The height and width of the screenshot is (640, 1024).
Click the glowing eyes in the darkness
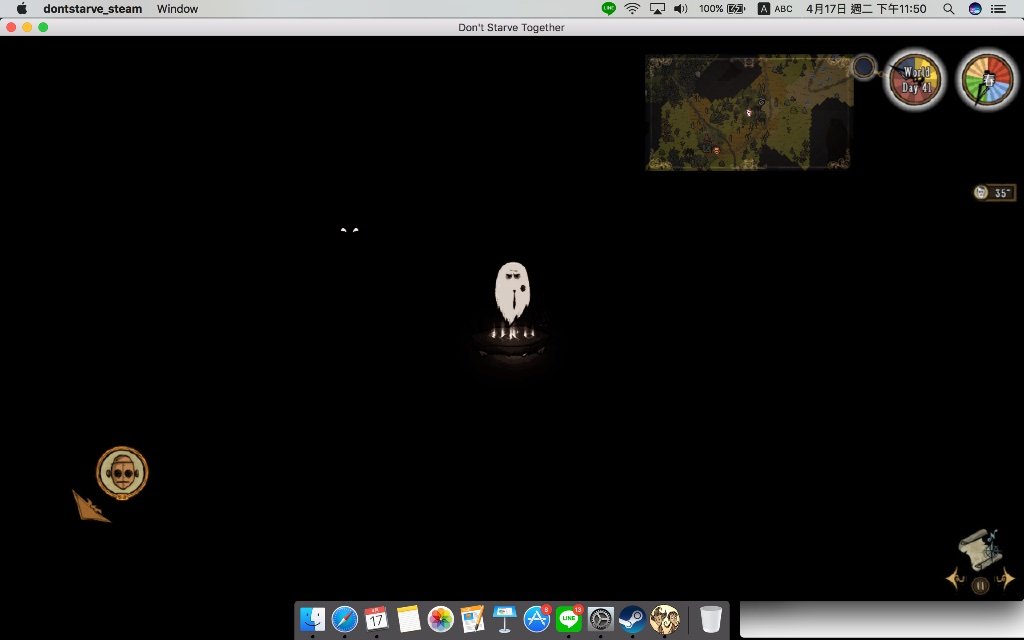(349, 230)
